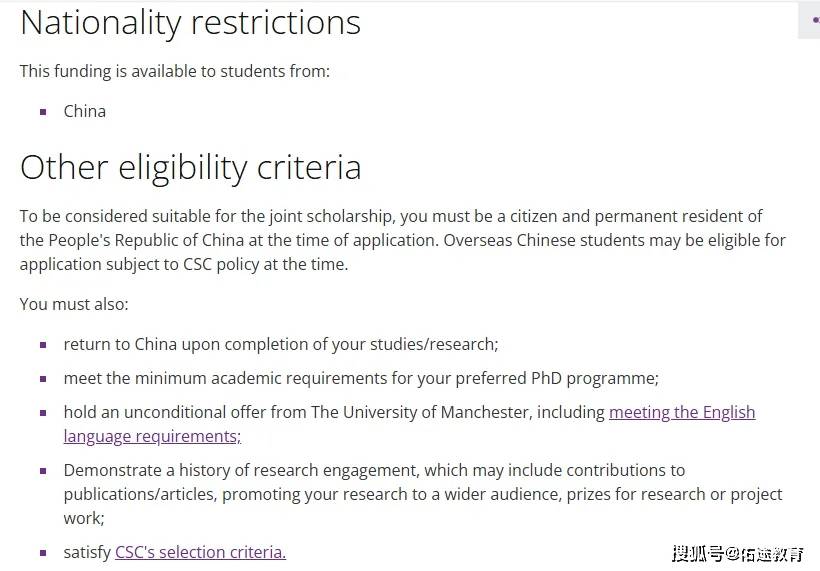Click the 'return to China upon completion' item
The width and height of the screenshot is (820, 571).
[x=281, y=345]
